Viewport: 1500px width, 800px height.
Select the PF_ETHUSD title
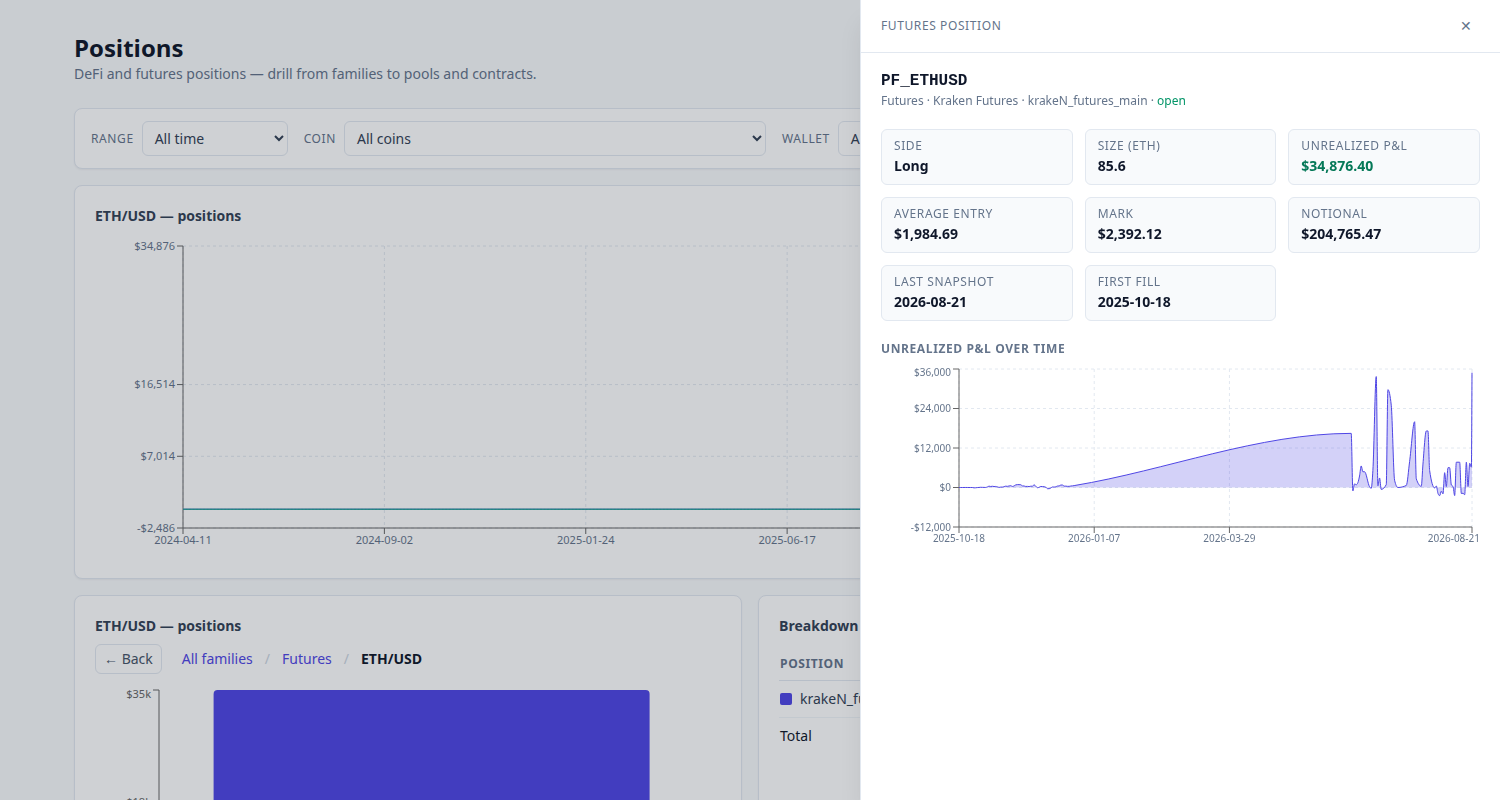click(924, 80)
